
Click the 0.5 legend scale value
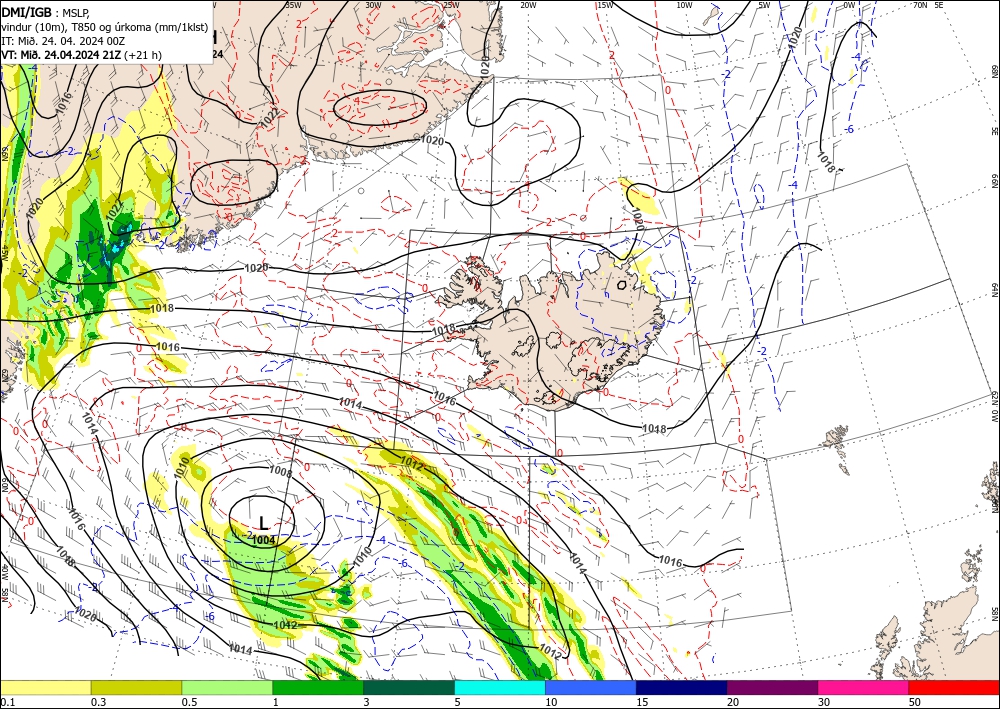(189, 702)
